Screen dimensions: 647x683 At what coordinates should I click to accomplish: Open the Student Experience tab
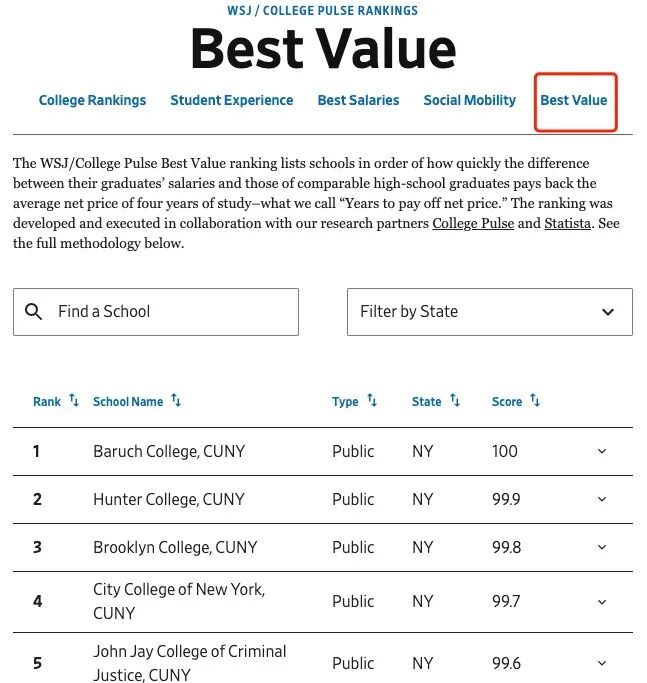[232, 100]
